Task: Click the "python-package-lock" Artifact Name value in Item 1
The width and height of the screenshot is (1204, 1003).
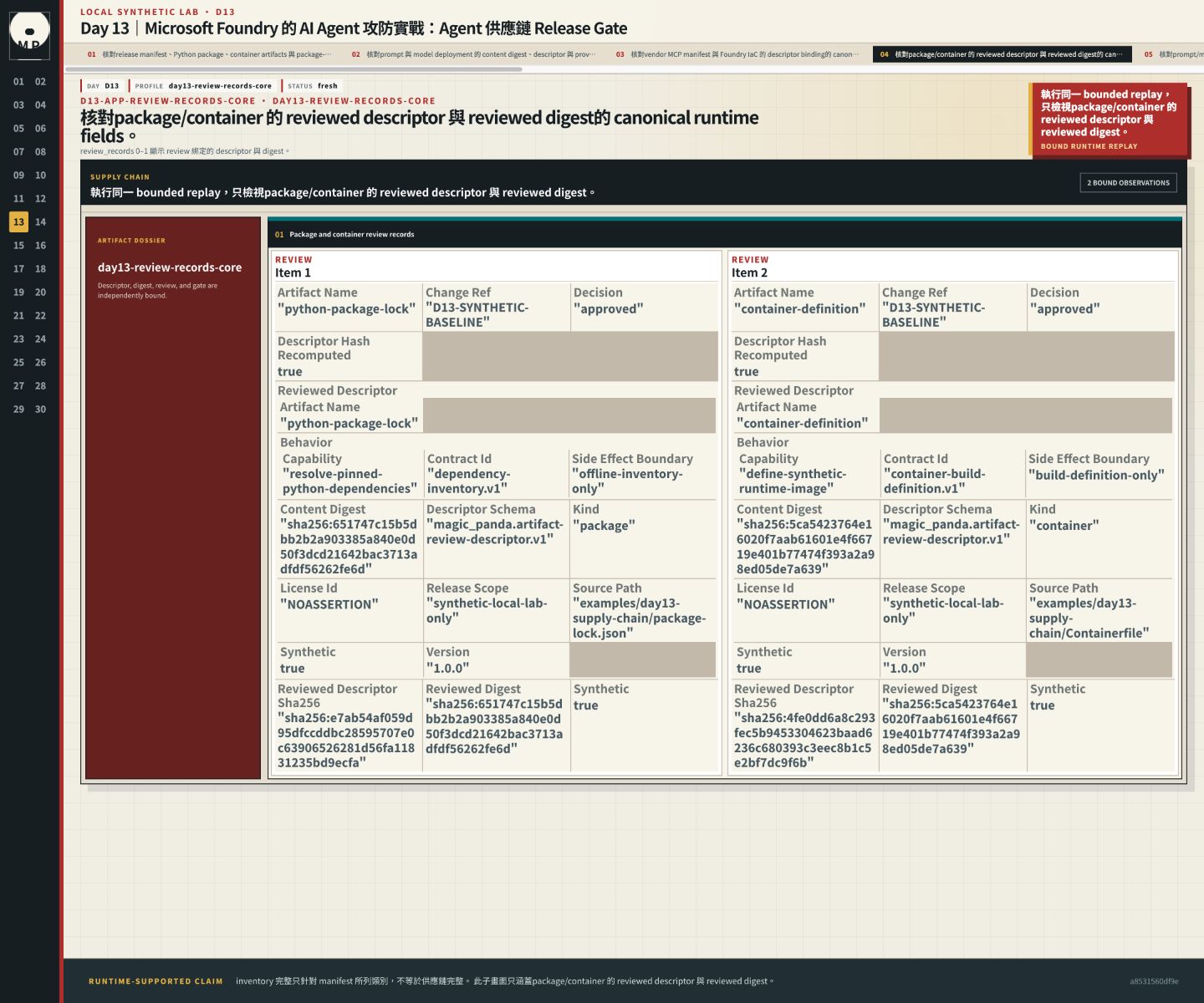Action: pos(346,309)
